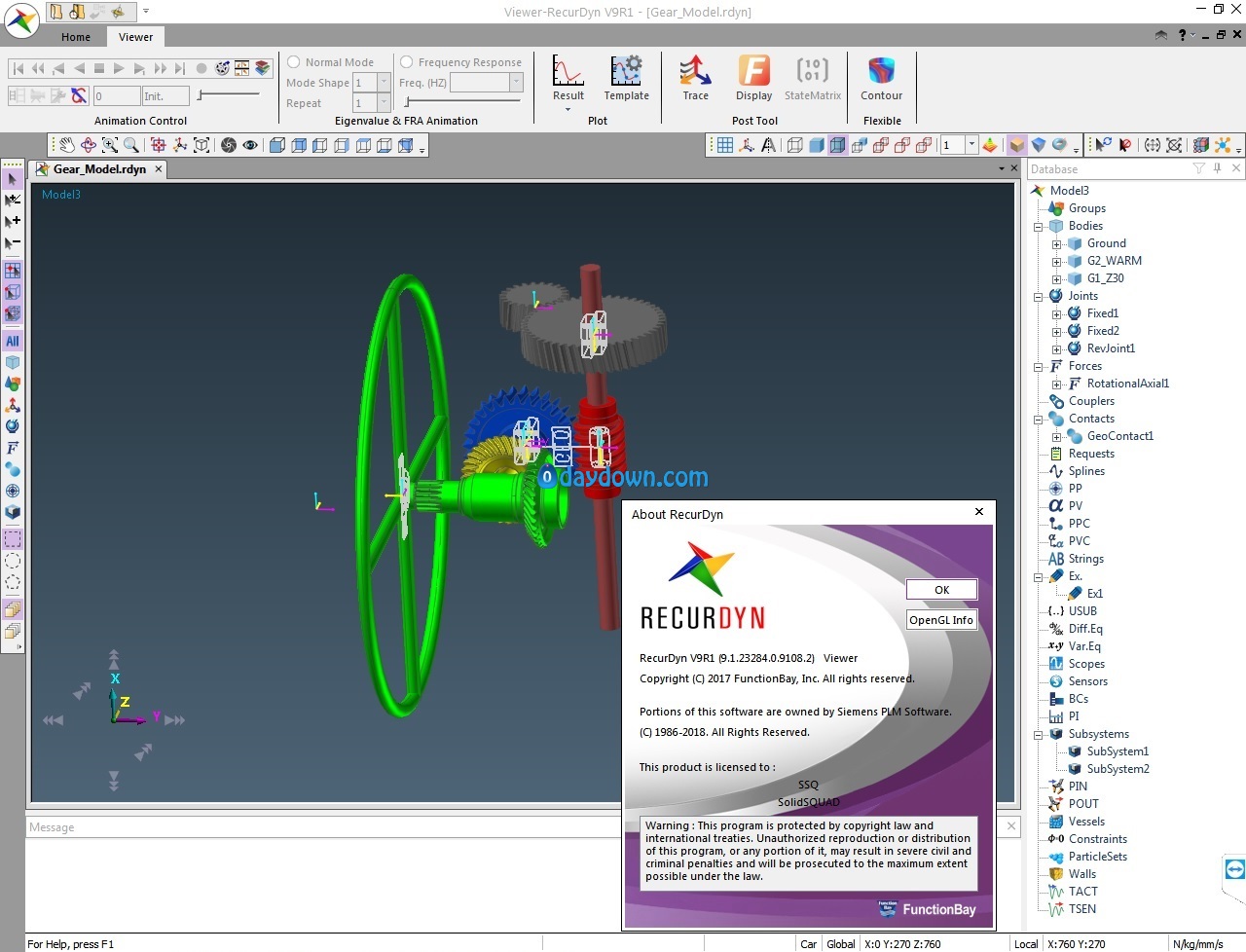This screenshot has height=952, width=1246.
Task: Select the Model3 root node
Action: click(x=1069, y=191)
